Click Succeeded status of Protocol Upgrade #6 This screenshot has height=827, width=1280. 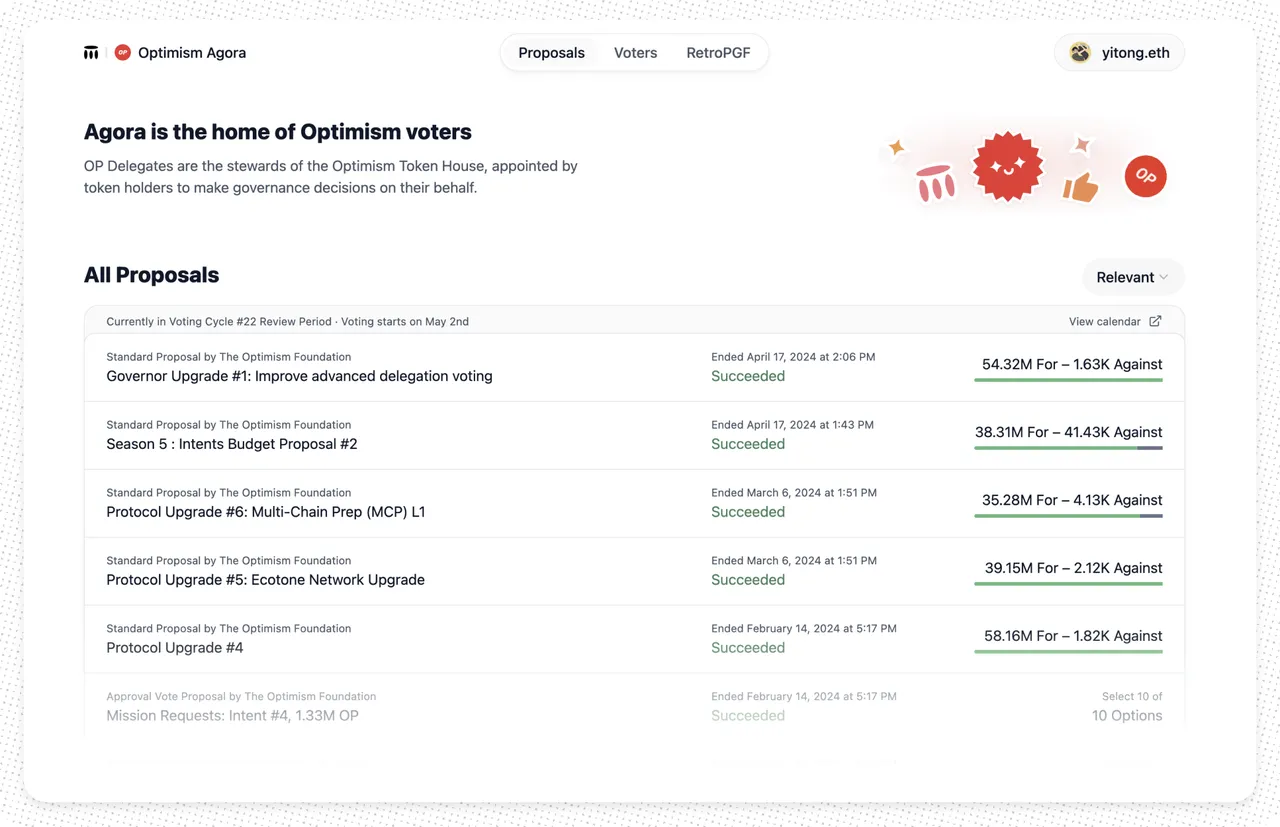coord(748,512)
